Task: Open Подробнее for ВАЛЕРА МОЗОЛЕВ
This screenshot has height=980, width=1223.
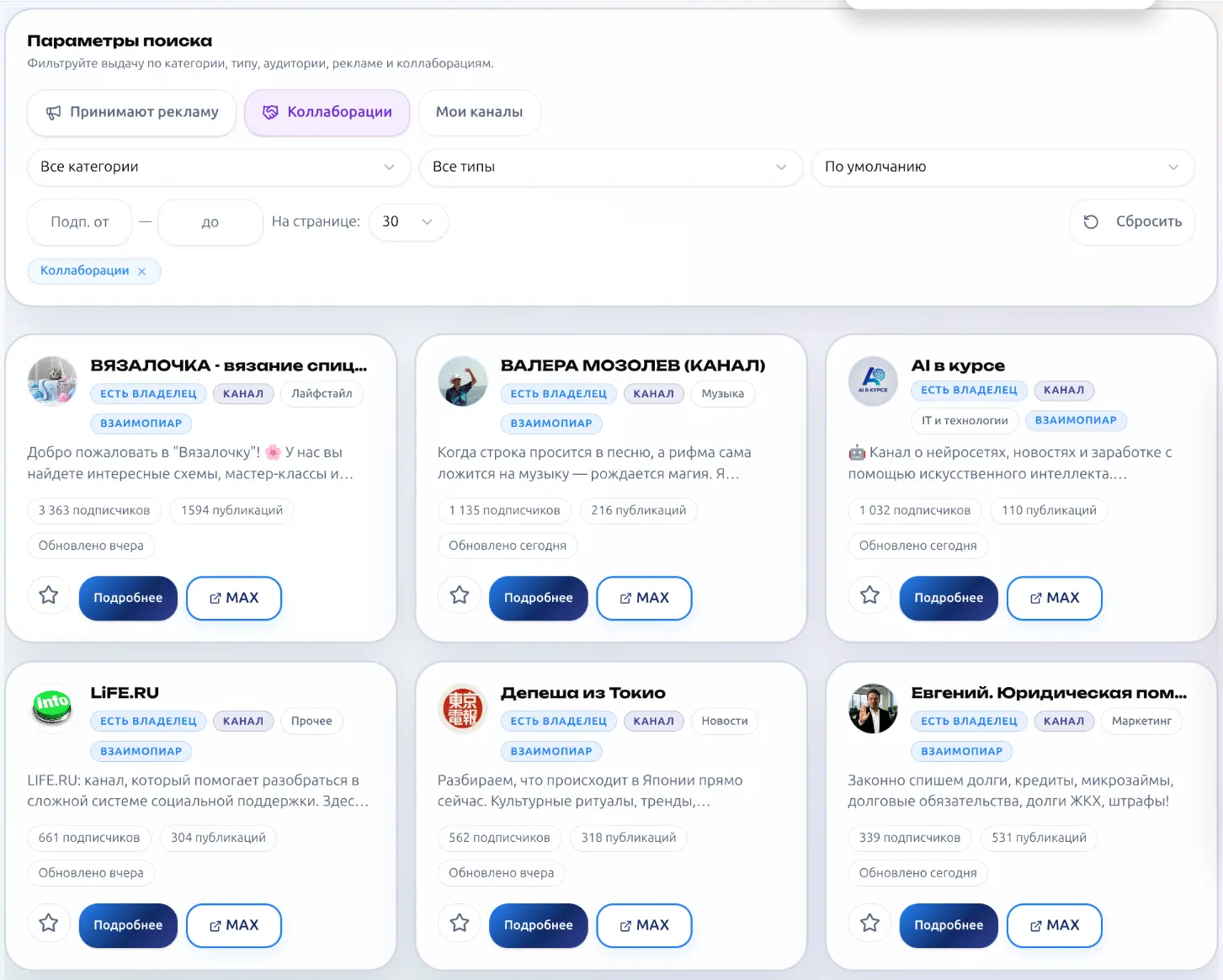Action: coord(539,598)
